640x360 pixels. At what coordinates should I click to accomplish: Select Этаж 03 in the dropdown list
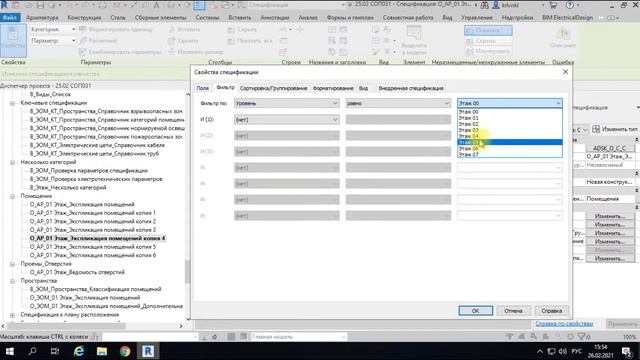509,130
